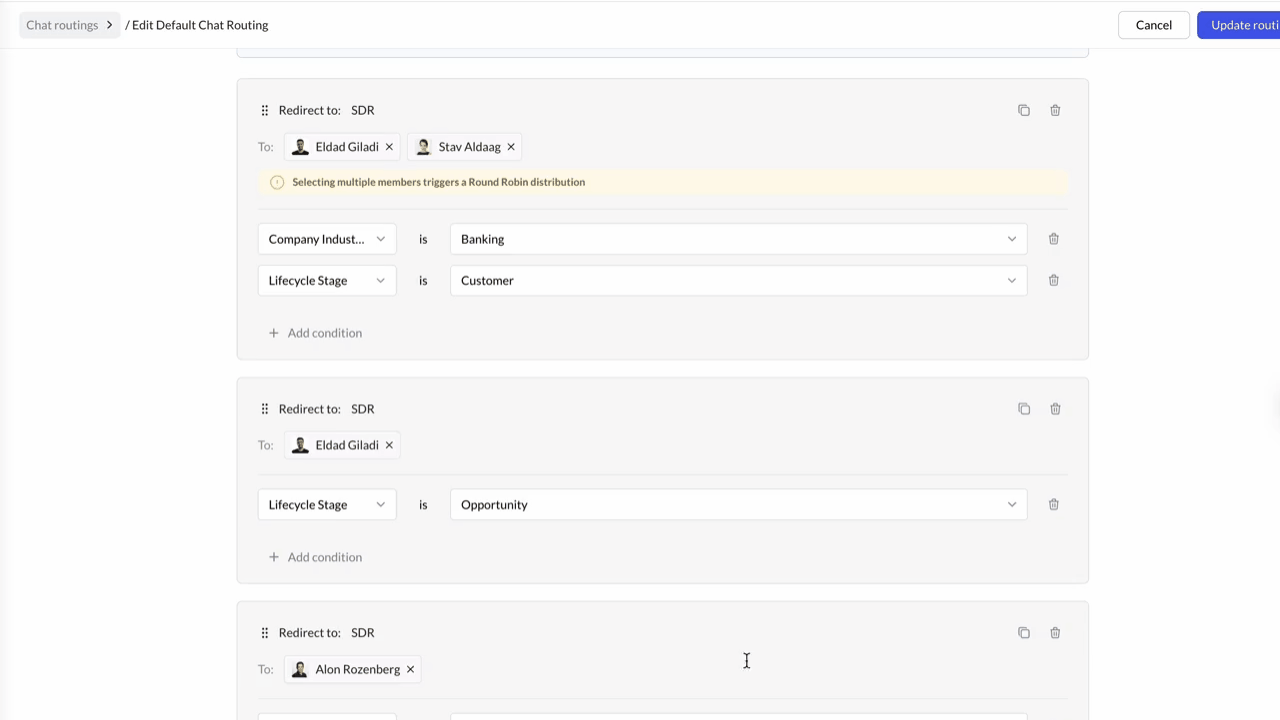This screenshot has width=1280, height=720.
Task: Click the 'Redirect to: SDR' label in first rule
Action: [x=327, y=110]
